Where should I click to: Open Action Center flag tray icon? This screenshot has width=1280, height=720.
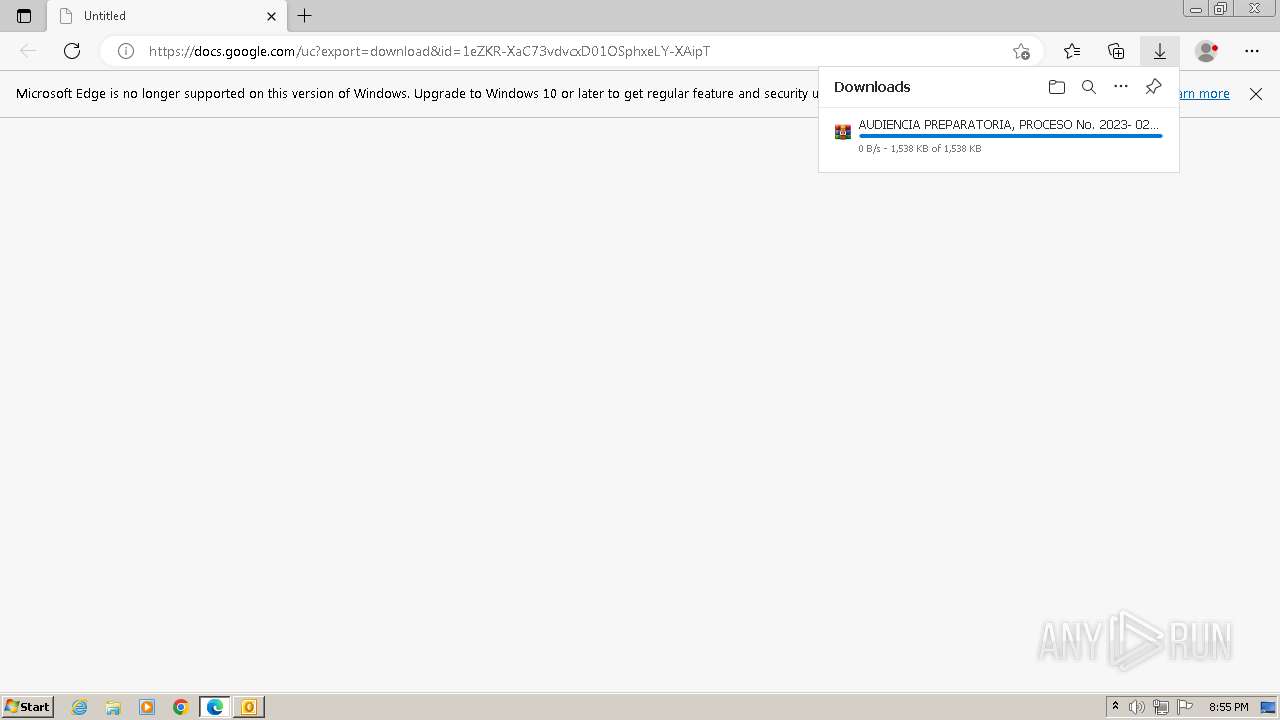(1185, 707)
